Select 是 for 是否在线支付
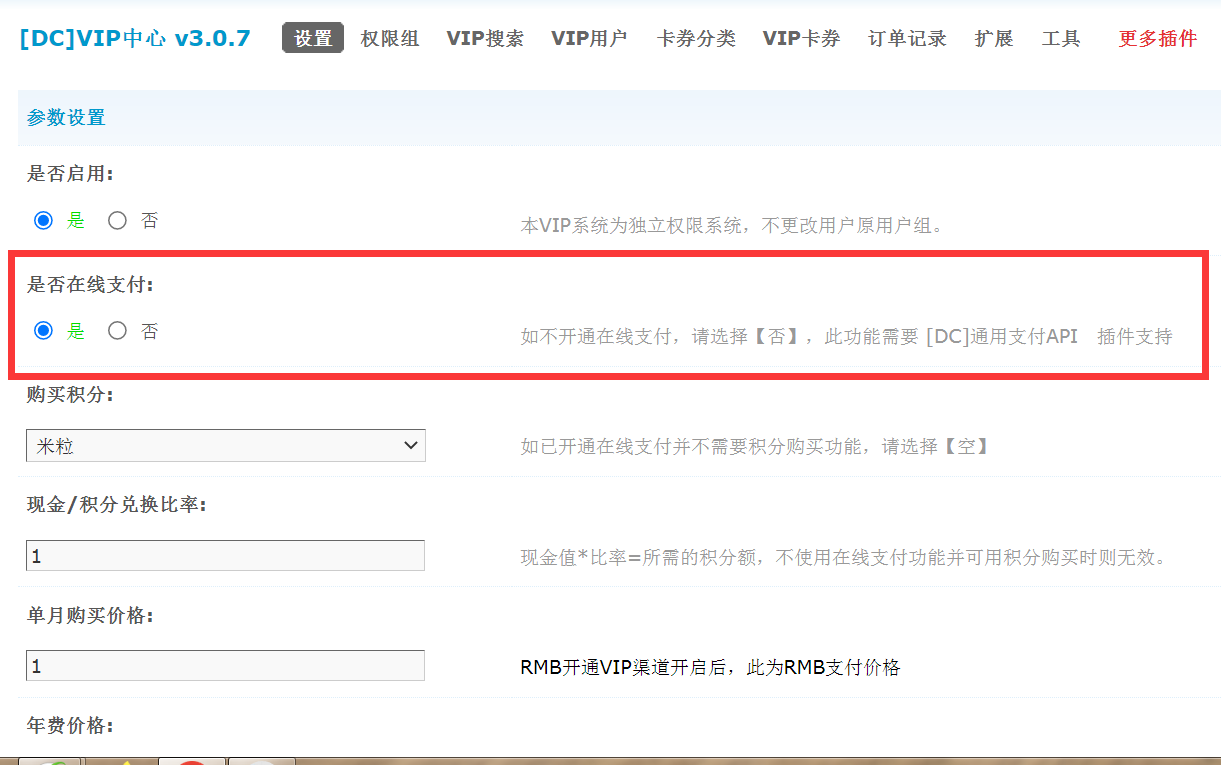The image size is (1221, 765). click(43, 330)
